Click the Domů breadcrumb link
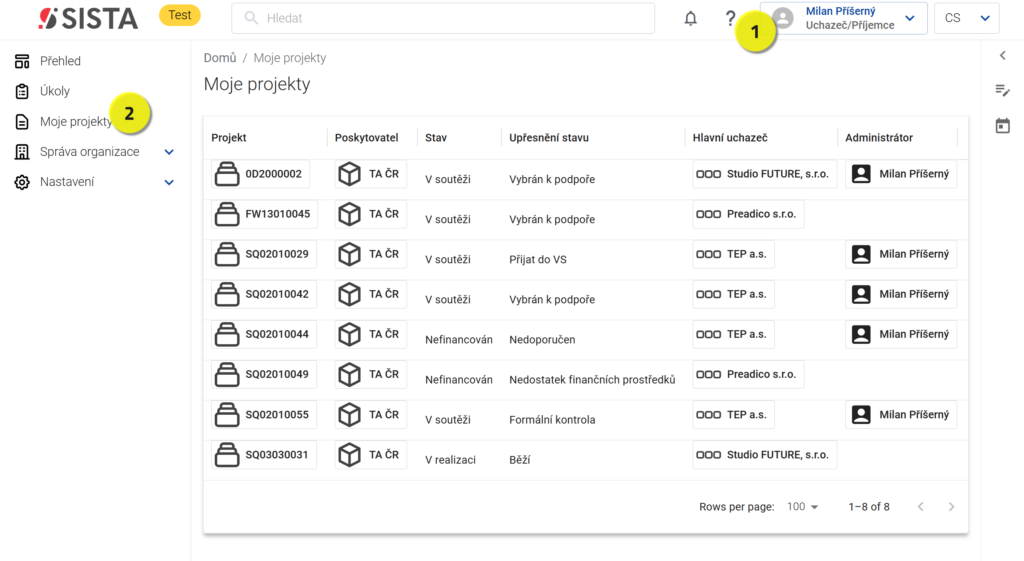The image size is (1024, 561). click(x=220, y=58)
